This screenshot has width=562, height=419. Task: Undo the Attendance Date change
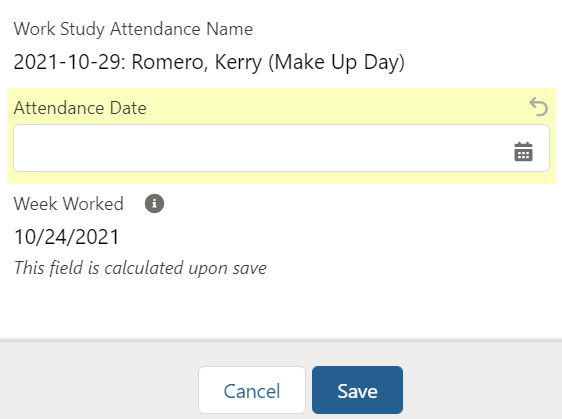[539, 107]
